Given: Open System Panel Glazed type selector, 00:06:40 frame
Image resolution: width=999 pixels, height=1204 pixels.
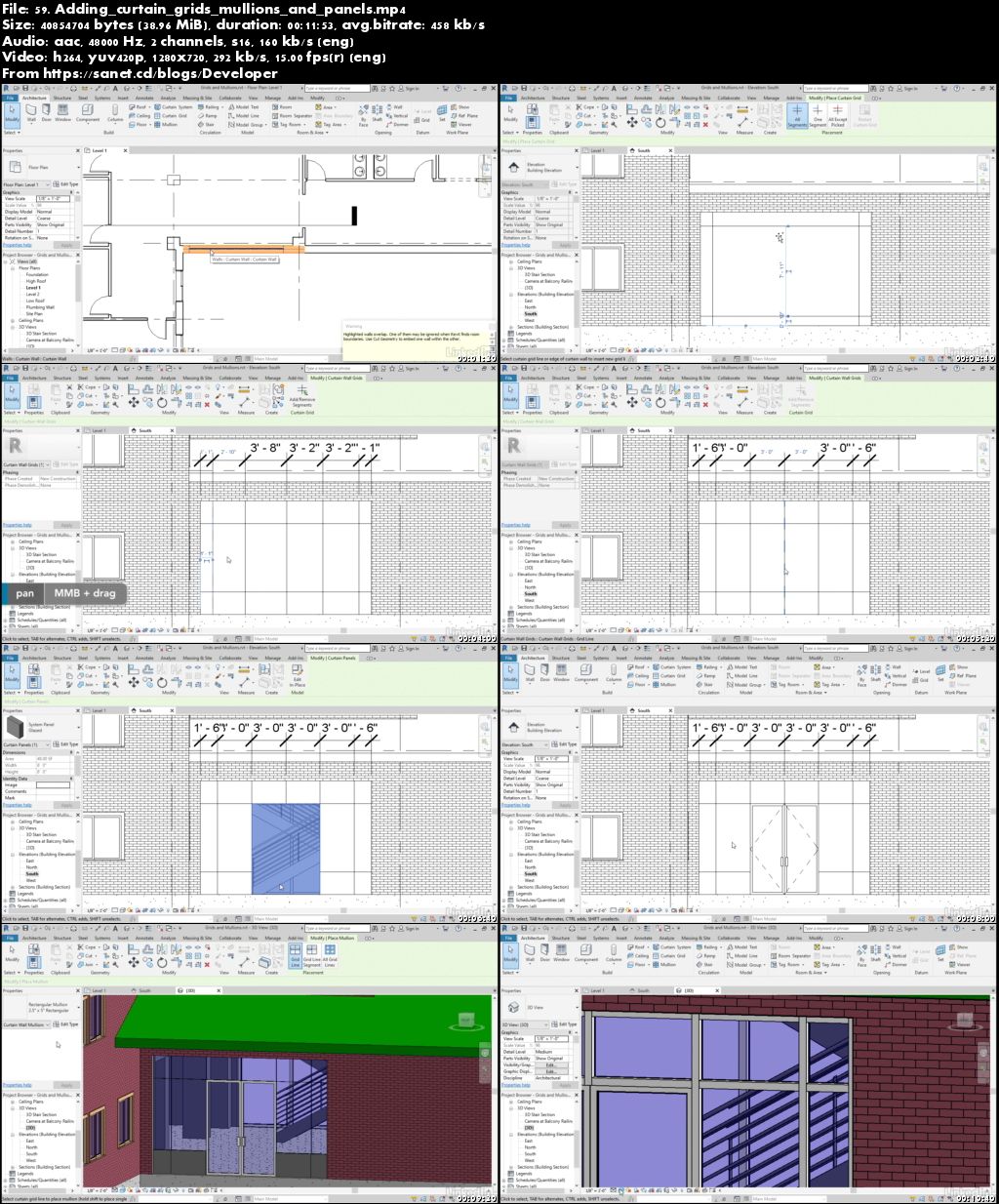Looking at the screenshot, I should tap(42, 727).
